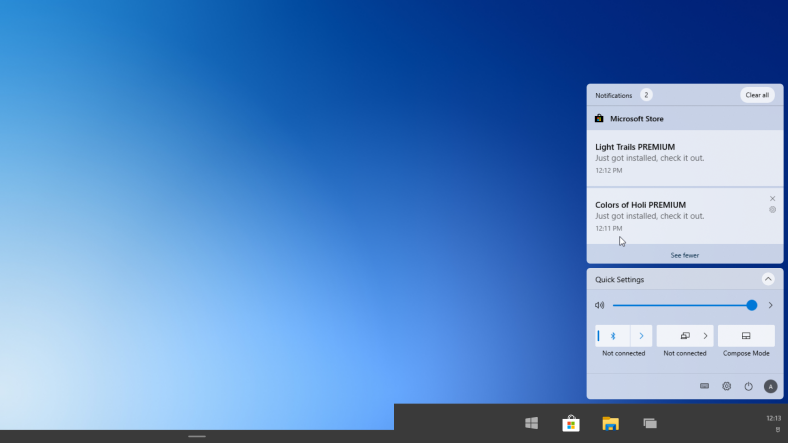Open Settings gear in Quick Settings footer

pos(727,386)
